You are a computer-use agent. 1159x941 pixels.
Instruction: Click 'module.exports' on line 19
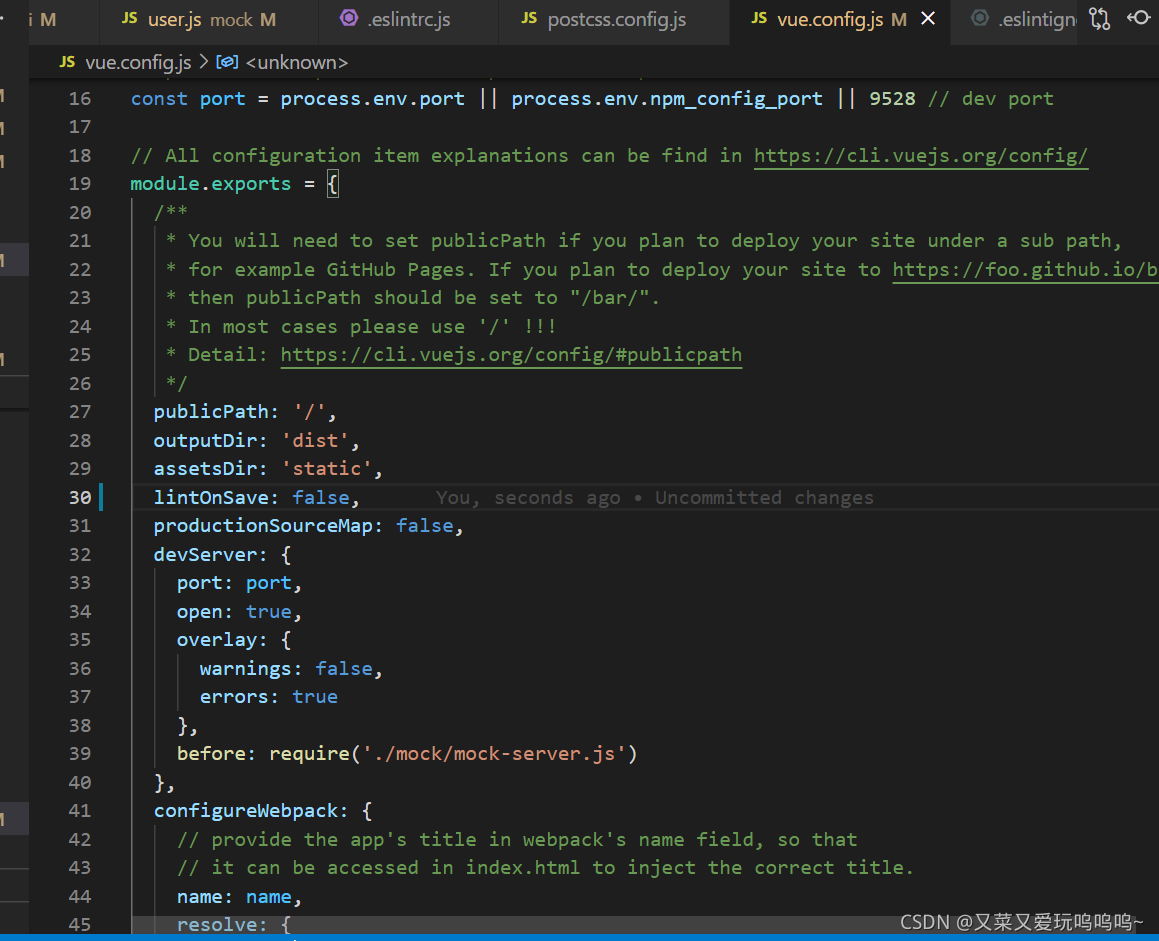pyautogui.click(x=211, y=184)
